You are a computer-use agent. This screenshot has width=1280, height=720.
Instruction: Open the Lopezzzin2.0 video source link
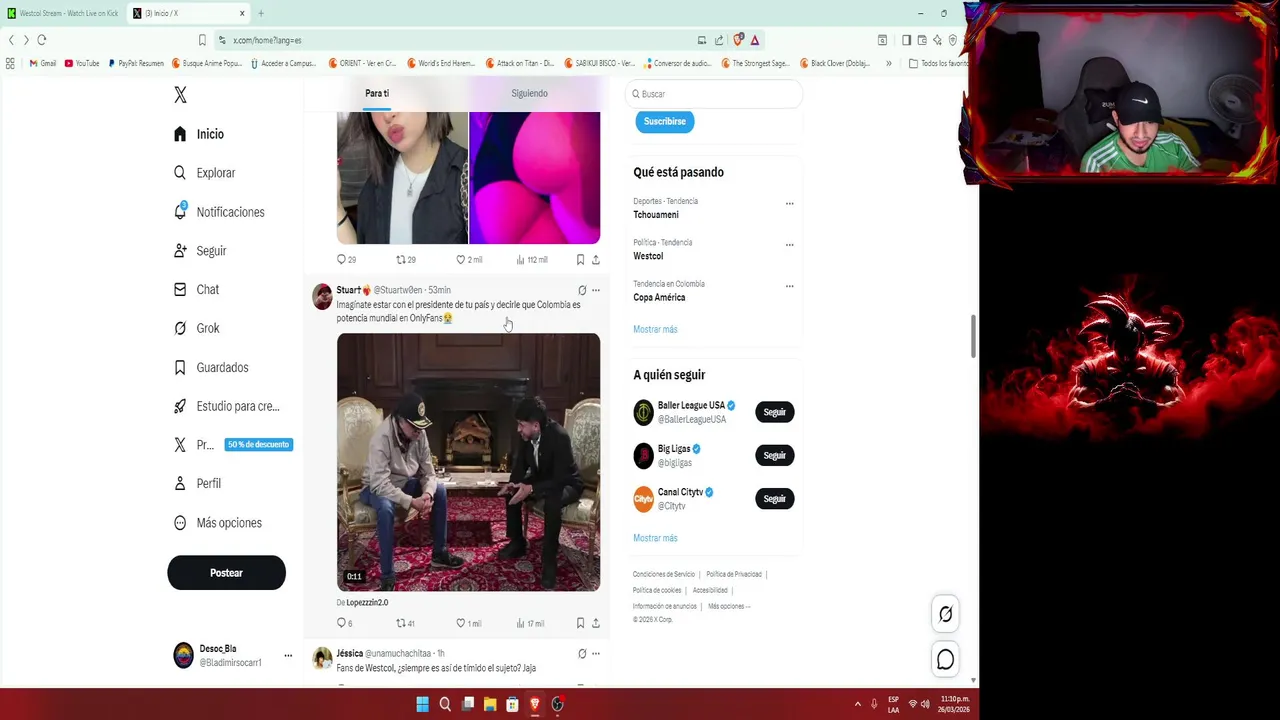(367, 603)
